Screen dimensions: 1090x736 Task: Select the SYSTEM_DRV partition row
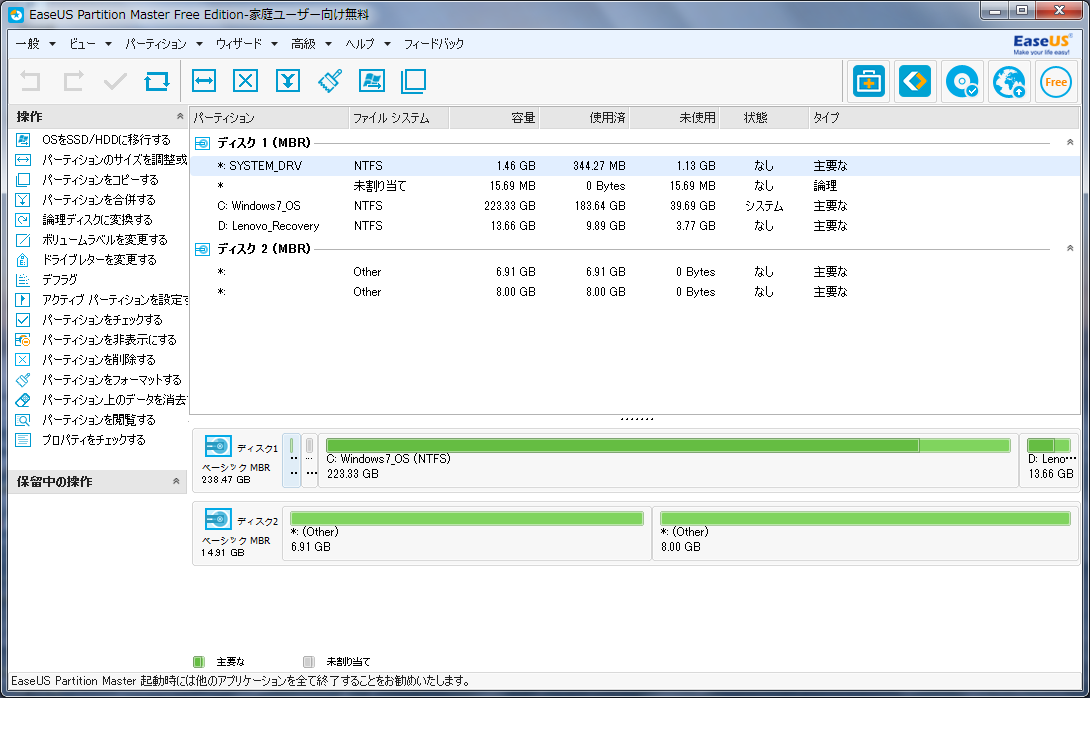[635, 166]
